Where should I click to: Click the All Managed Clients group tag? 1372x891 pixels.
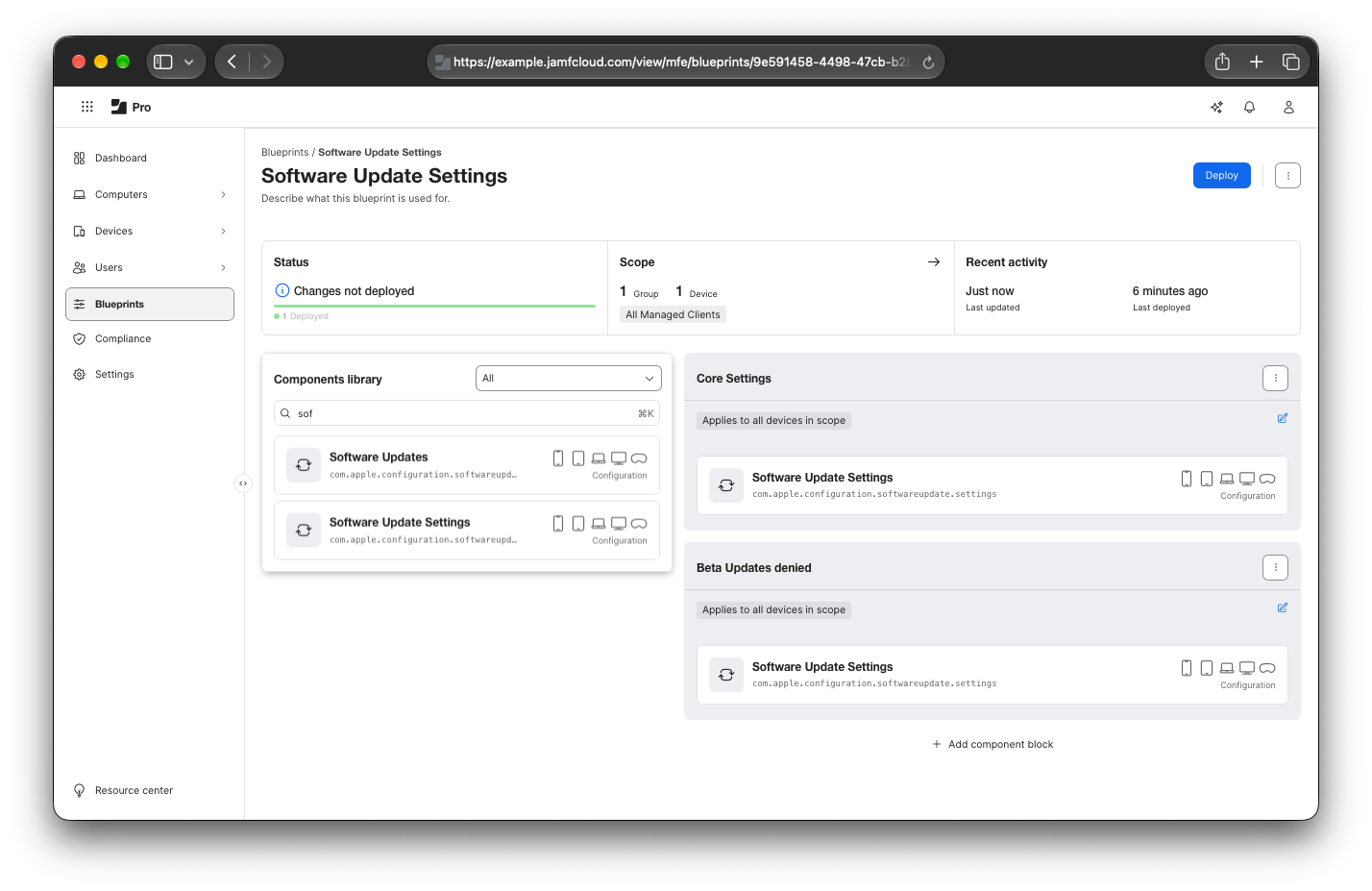point(673,314)
